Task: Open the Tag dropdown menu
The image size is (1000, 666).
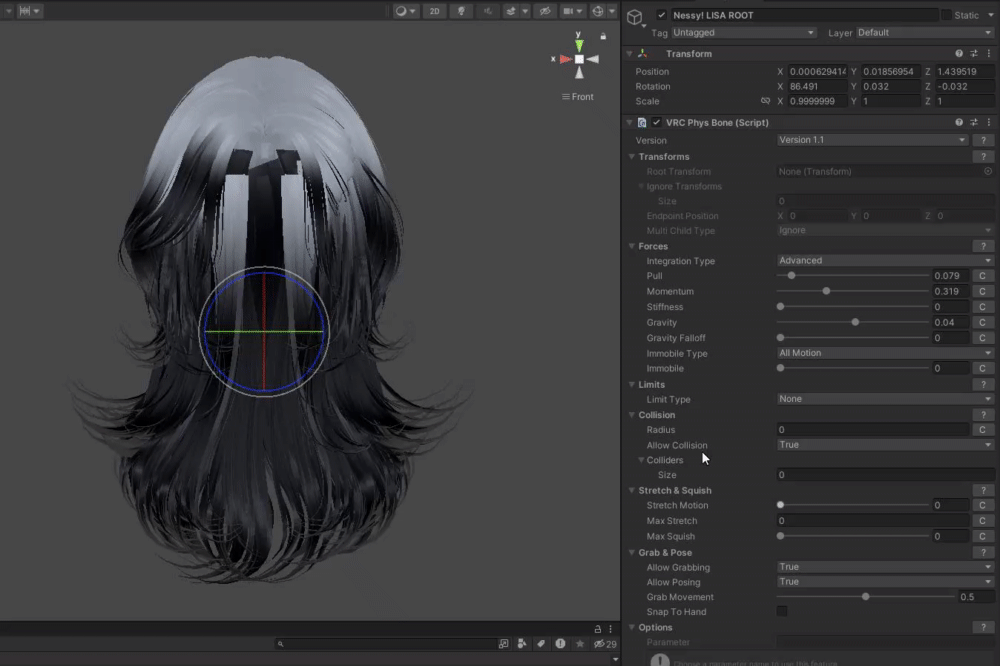Action: [744, 33]
